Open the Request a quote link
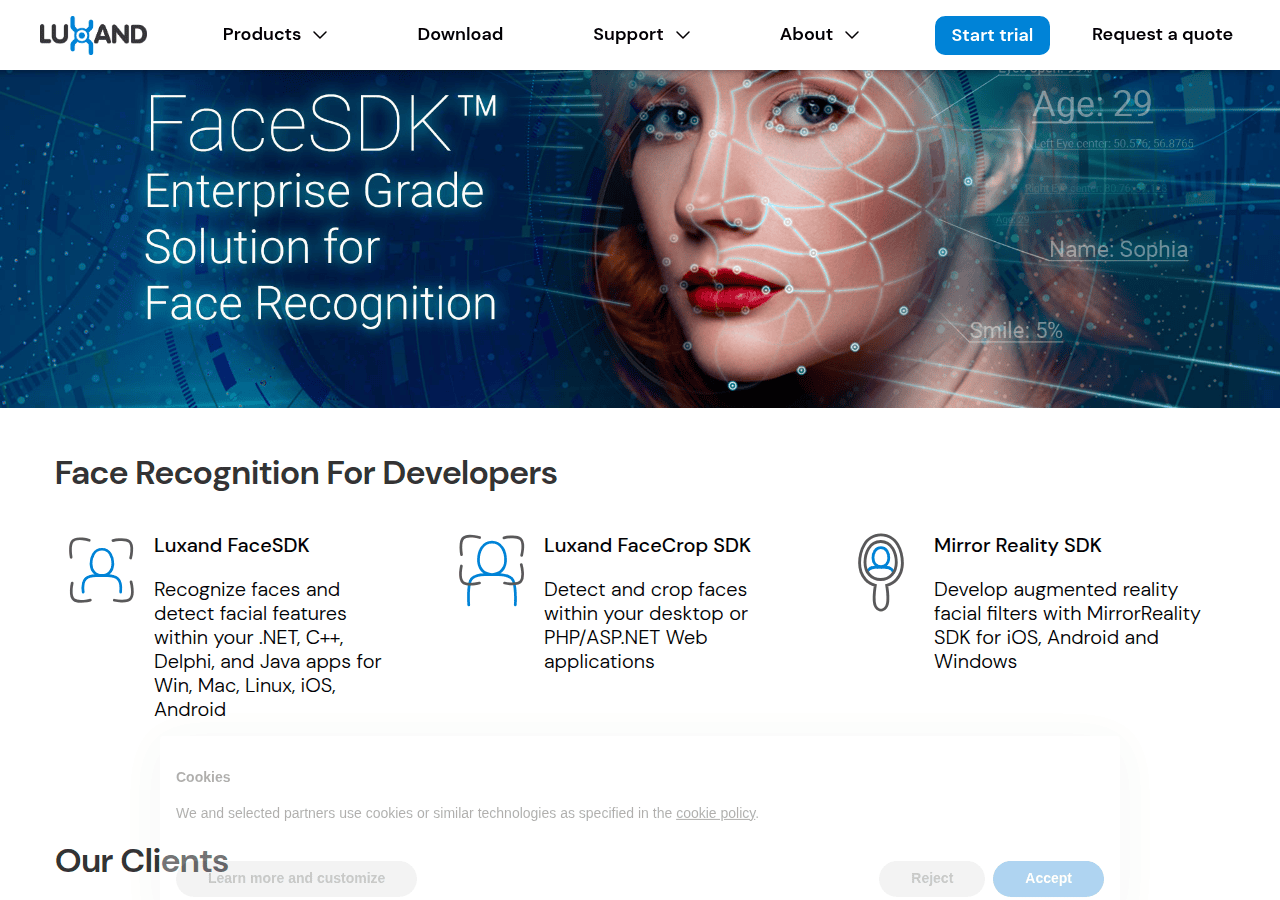 click(1162, 34)
